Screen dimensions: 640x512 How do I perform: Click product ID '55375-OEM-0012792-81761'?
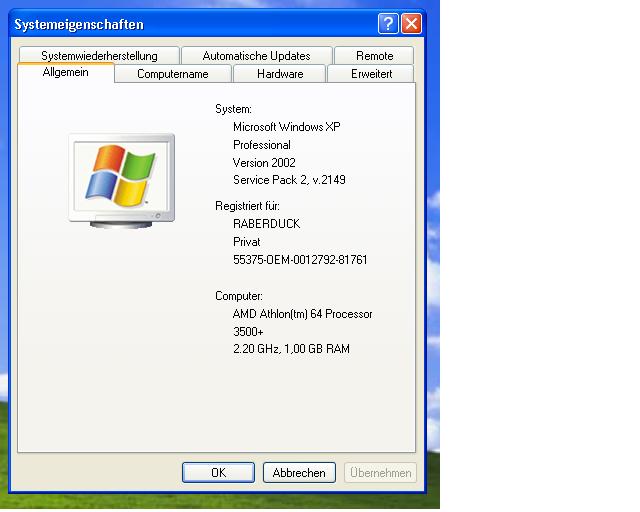tap(300, 260)
